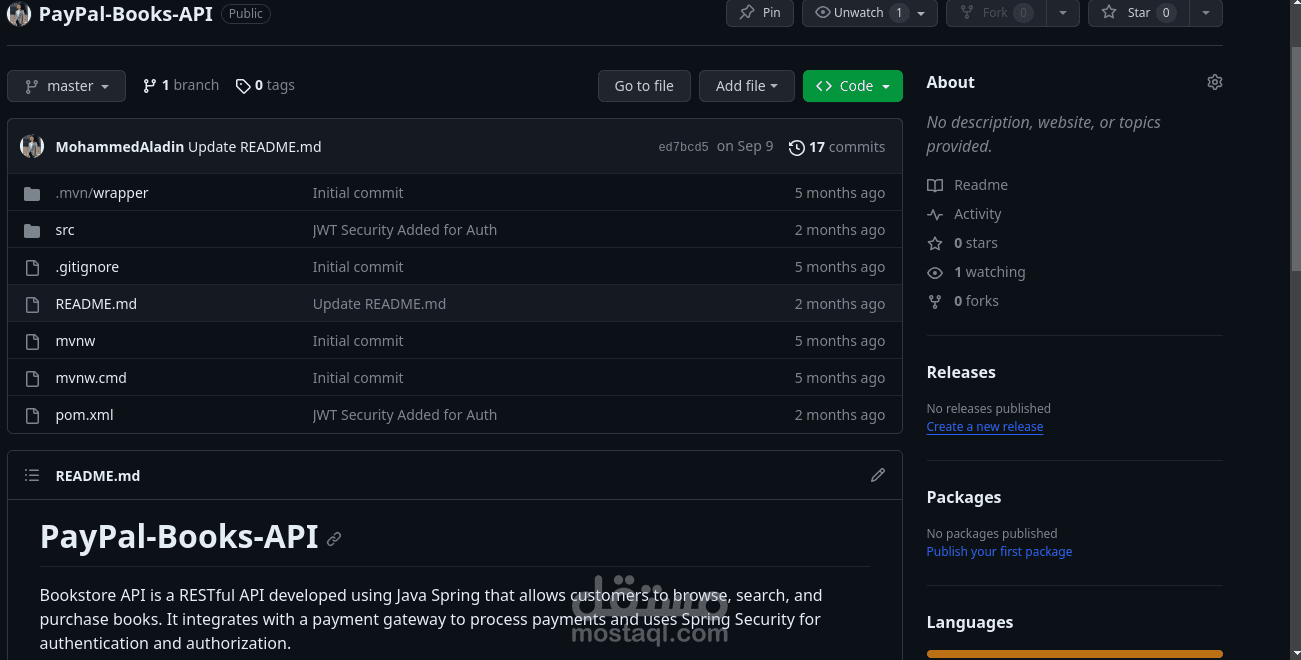Click the mvnw.cmd file icon
Screen dimensions: 1301x660
click(32, 378)
